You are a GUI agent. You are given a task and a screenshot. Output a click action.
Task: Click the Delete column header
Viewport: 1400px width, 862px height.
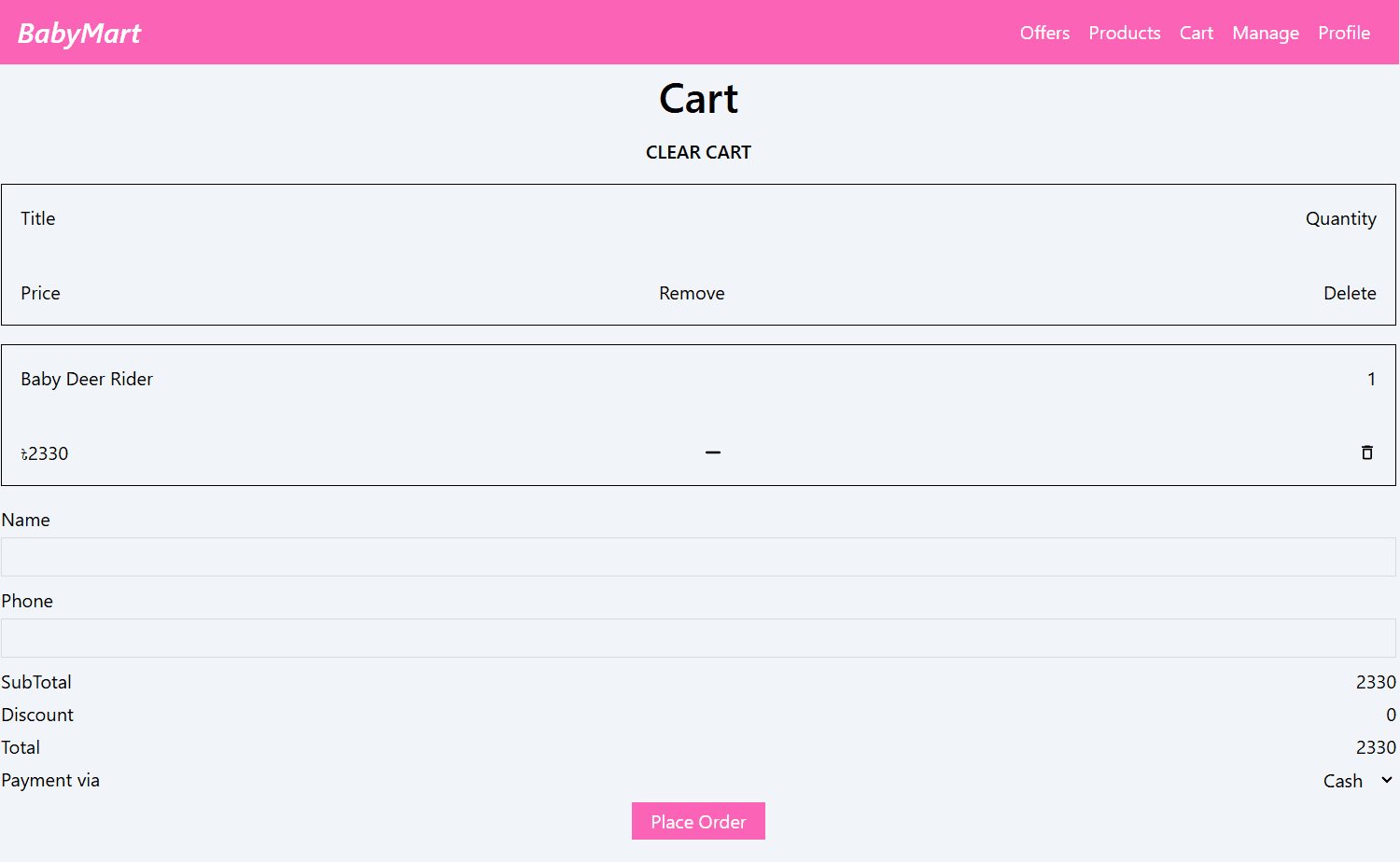tap(1349, 293)
